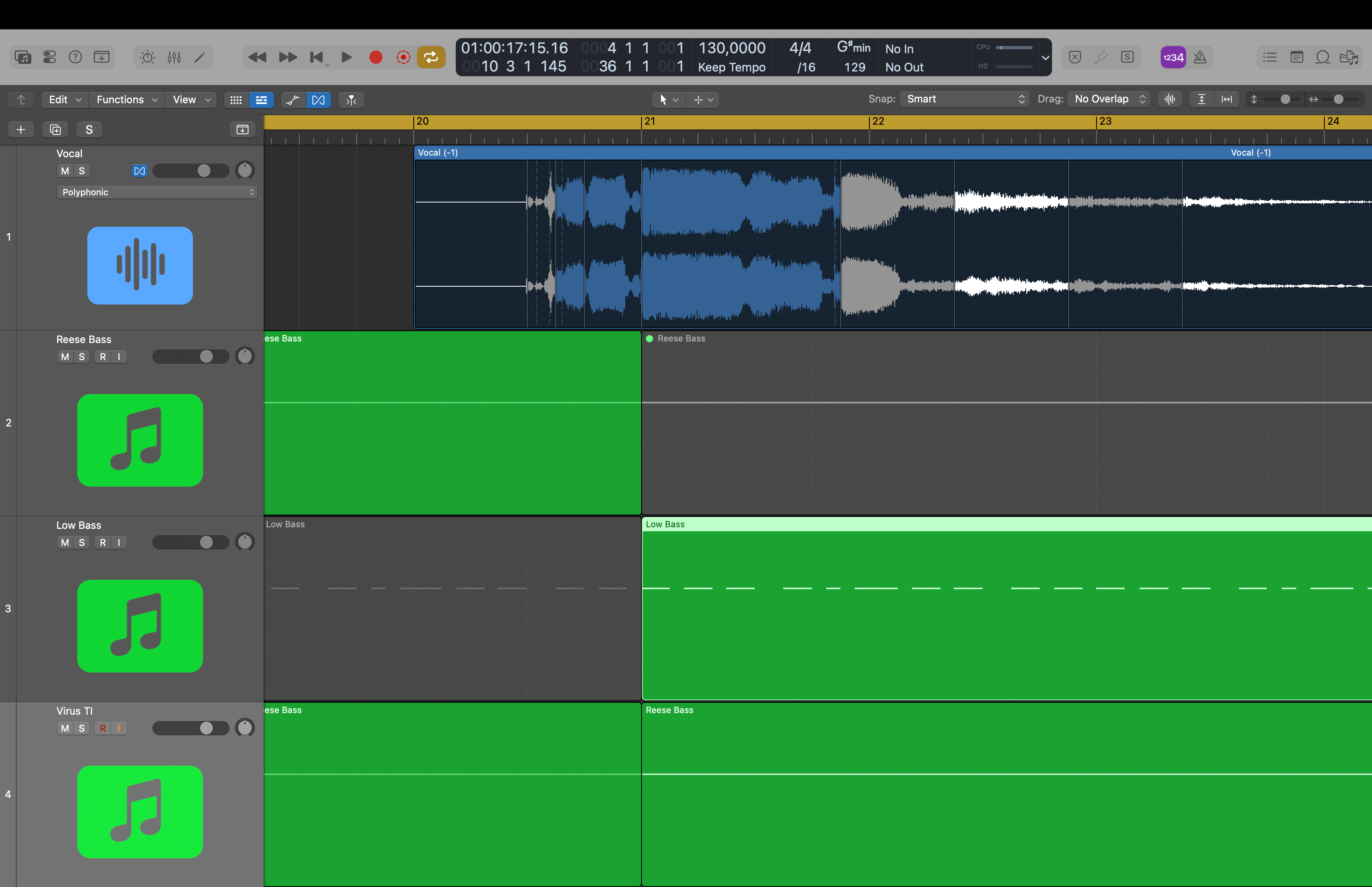Click the add new track plus button
The height and width of the screenshot is (887, 1372).
click(21, 129)
